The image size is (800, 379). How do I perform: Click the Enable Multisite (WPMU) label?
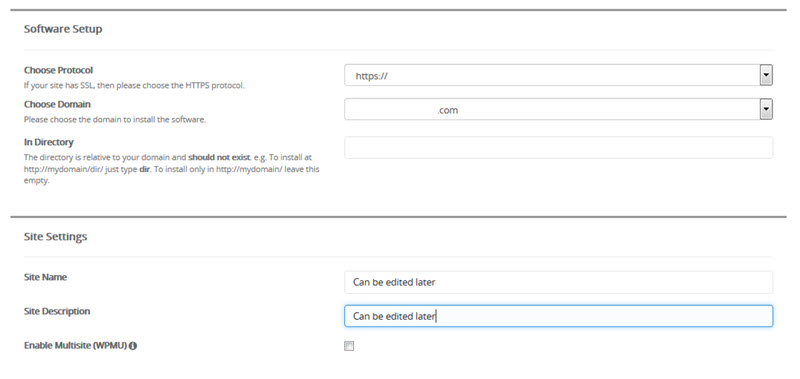[75, 346]
